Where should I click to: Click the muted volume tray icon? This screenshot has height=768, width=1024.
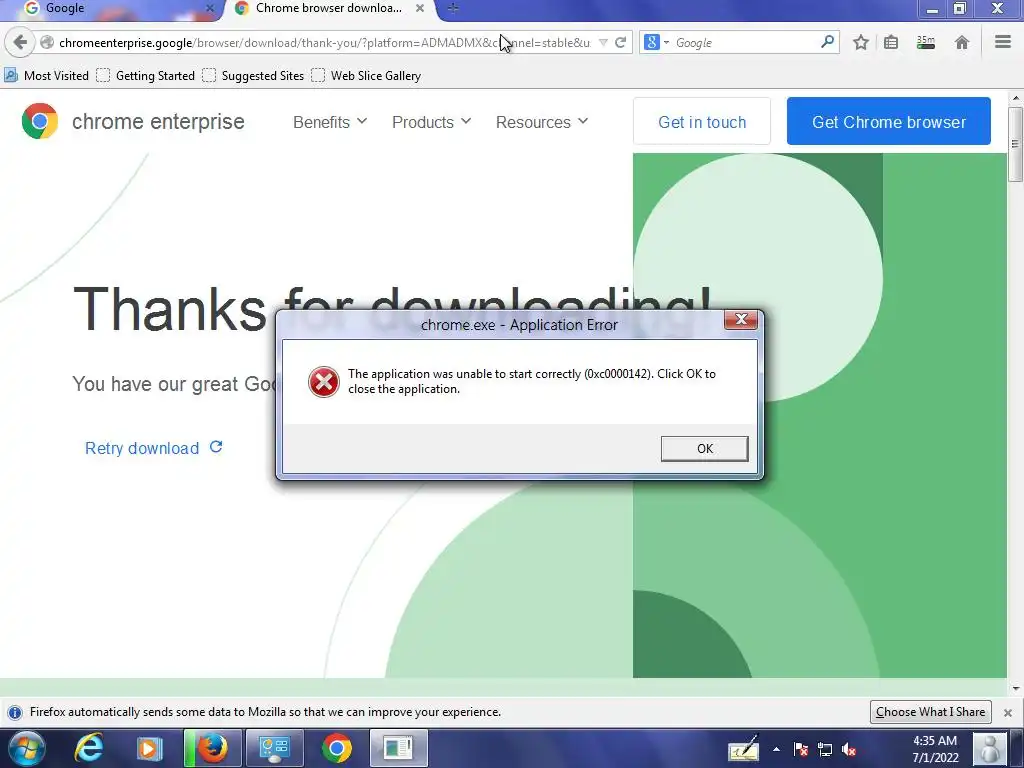tap(849, 750)
